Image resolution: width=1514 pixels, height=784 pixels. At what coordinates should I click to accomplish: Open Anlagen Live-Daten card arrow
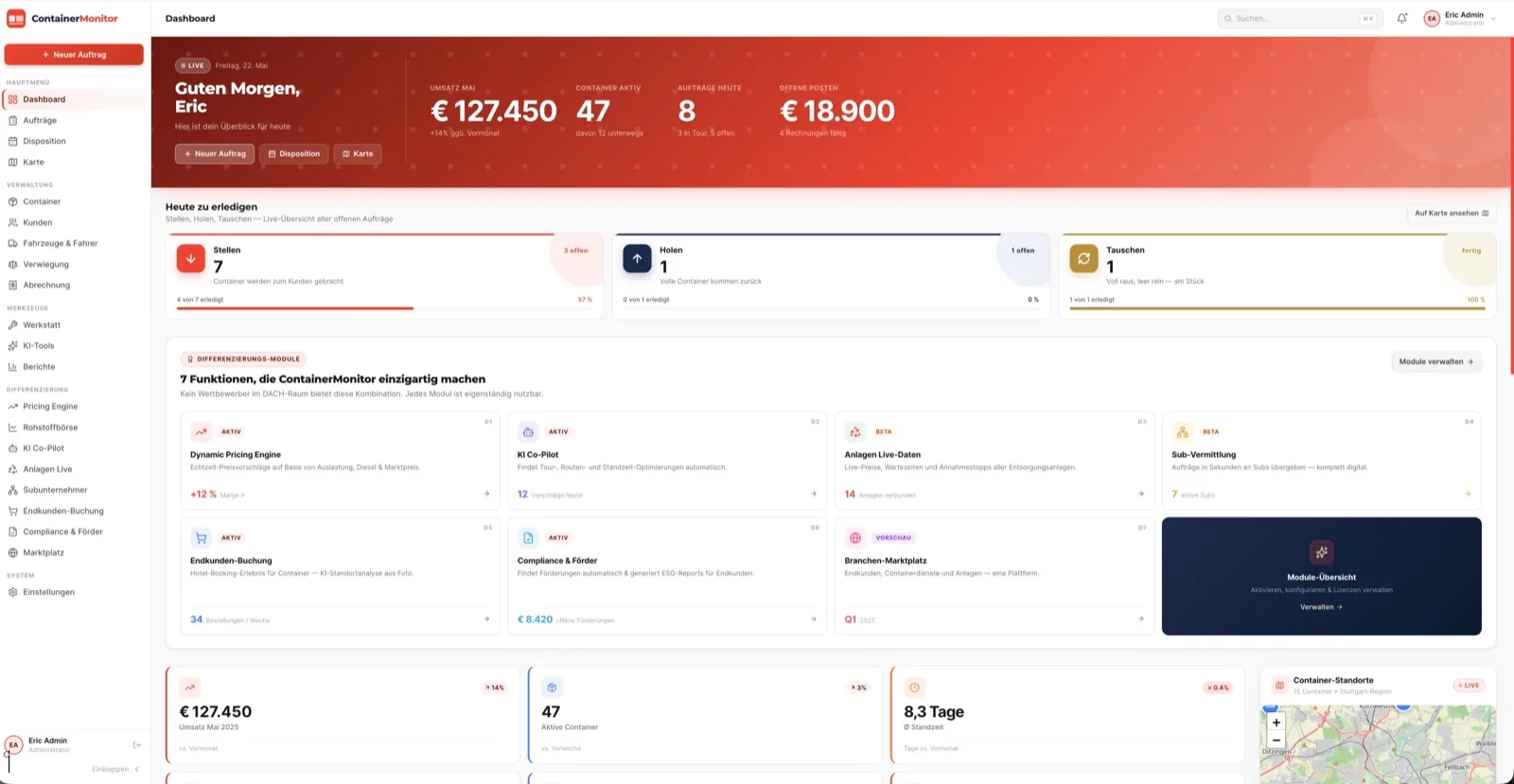(1141, 494)
